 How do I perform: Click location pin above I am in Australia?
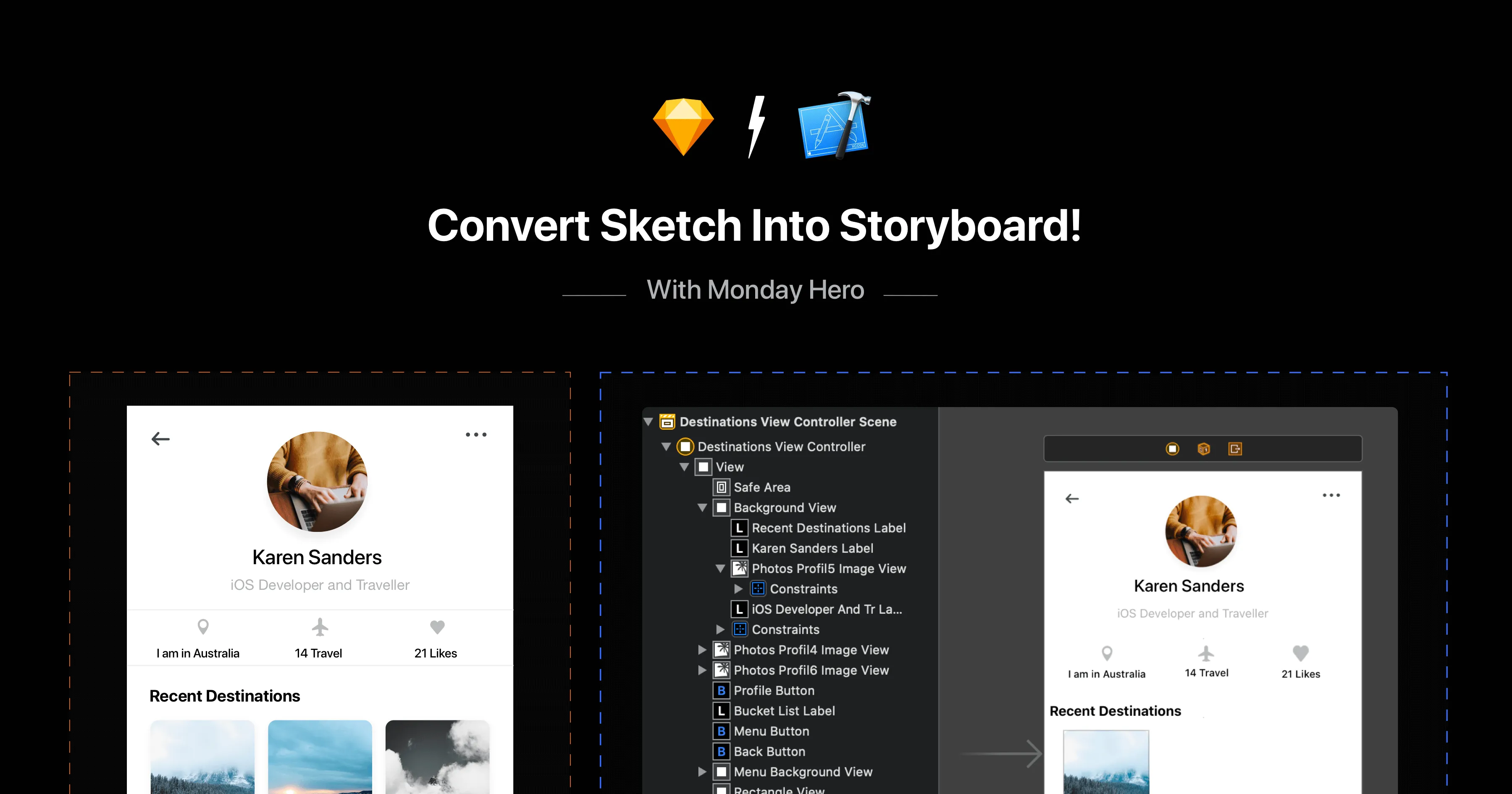click(203, 627)
